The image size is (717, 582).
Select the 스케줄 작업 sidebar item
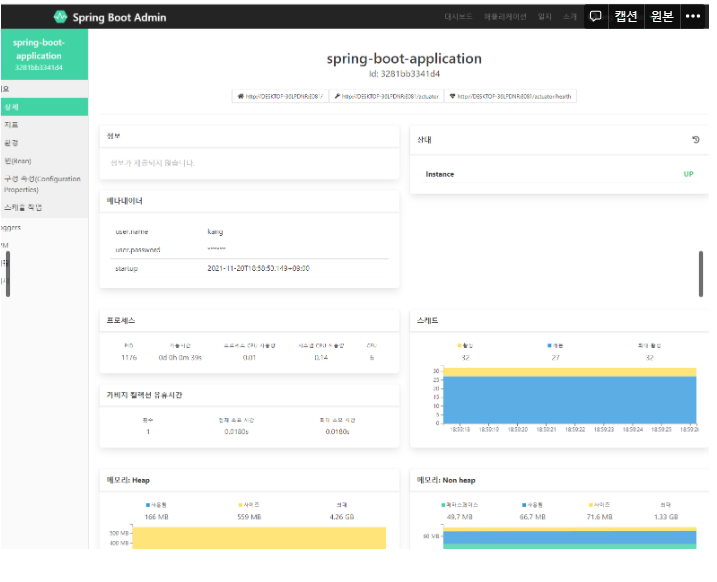pos(44,208)
